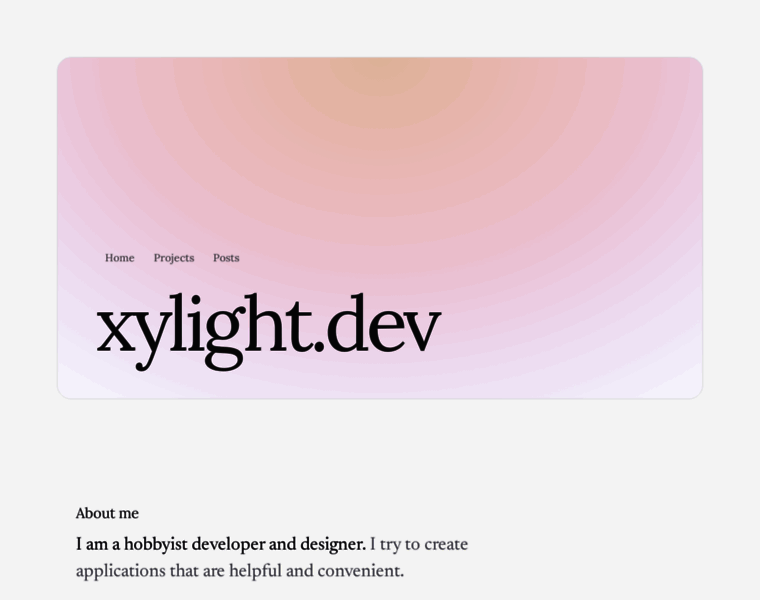Click the words "I am a" in the intro
This screenshot has width=760, height=600.
click(x=97, y=545)
